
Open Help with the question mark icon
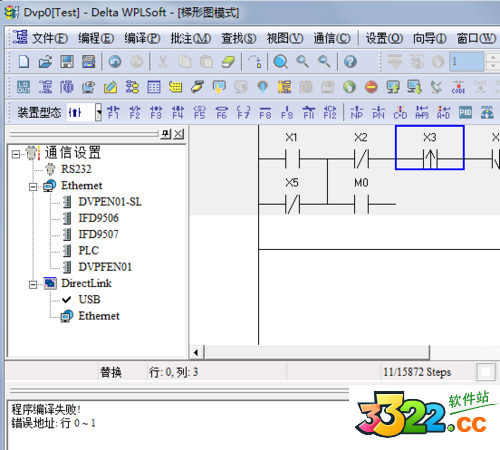tap(350, 62)
